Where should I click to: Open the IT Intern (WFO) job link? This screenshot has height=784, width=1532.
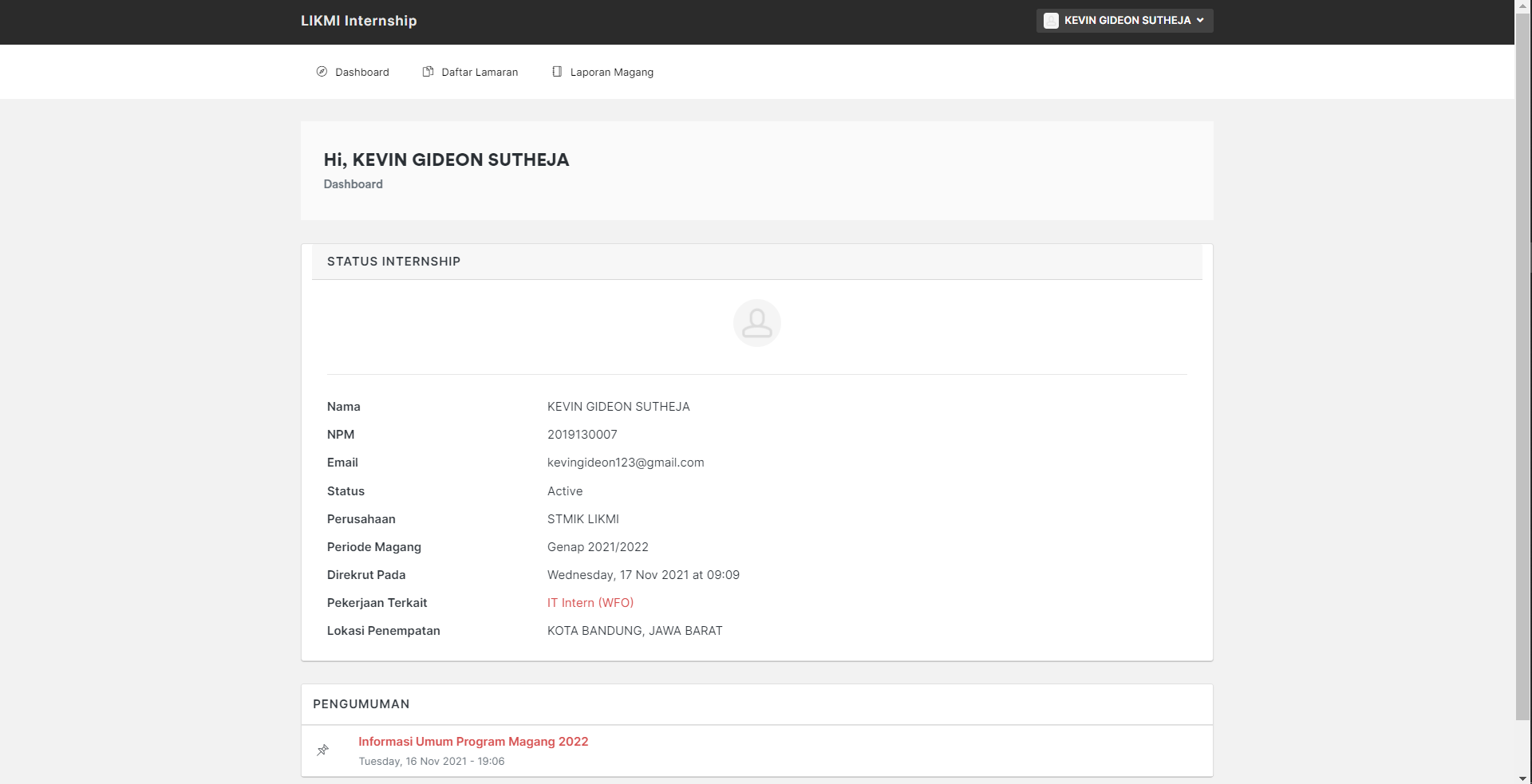click(x=590, y=603)
